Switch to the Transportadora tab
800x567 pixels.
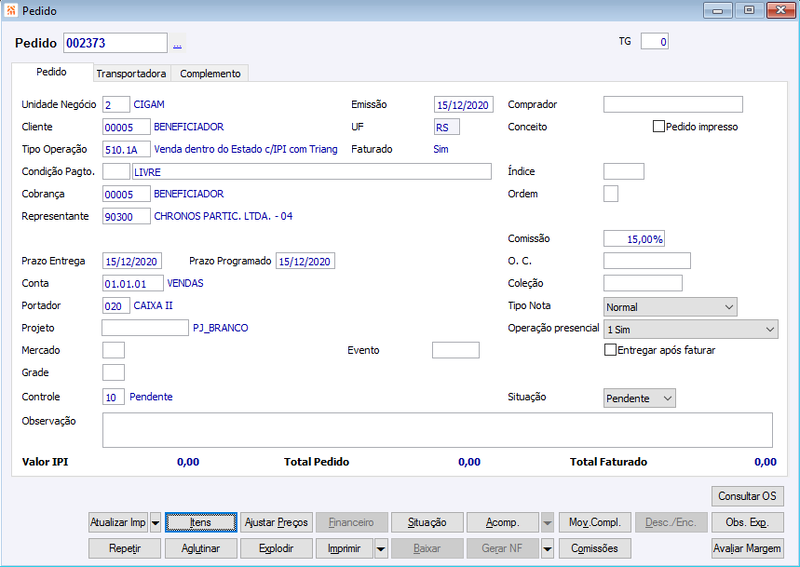point(131,73)
